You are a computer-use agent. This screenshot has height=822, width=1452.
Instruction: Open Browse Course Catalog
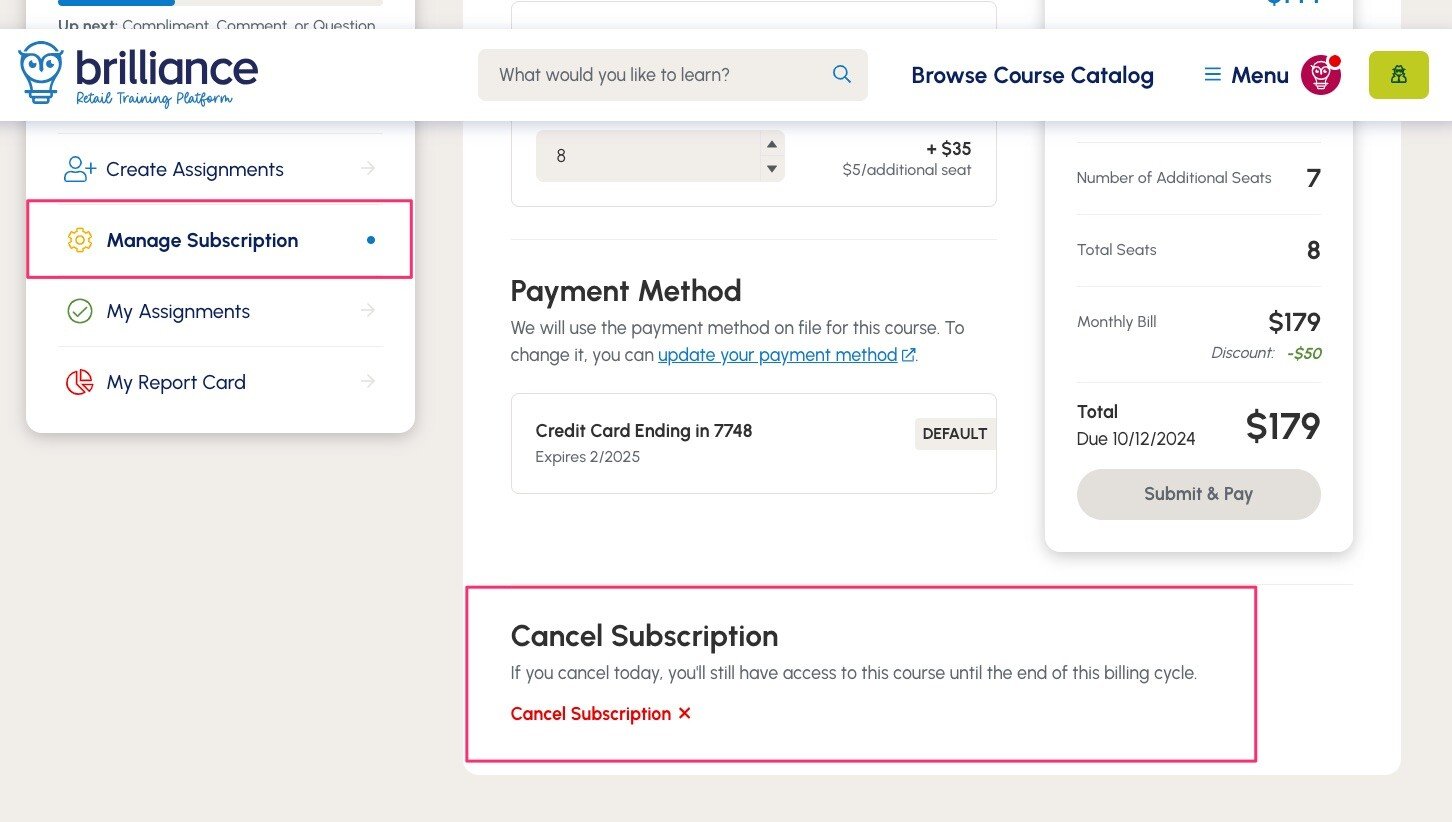pyautogui.click(x=1032, y=75)
